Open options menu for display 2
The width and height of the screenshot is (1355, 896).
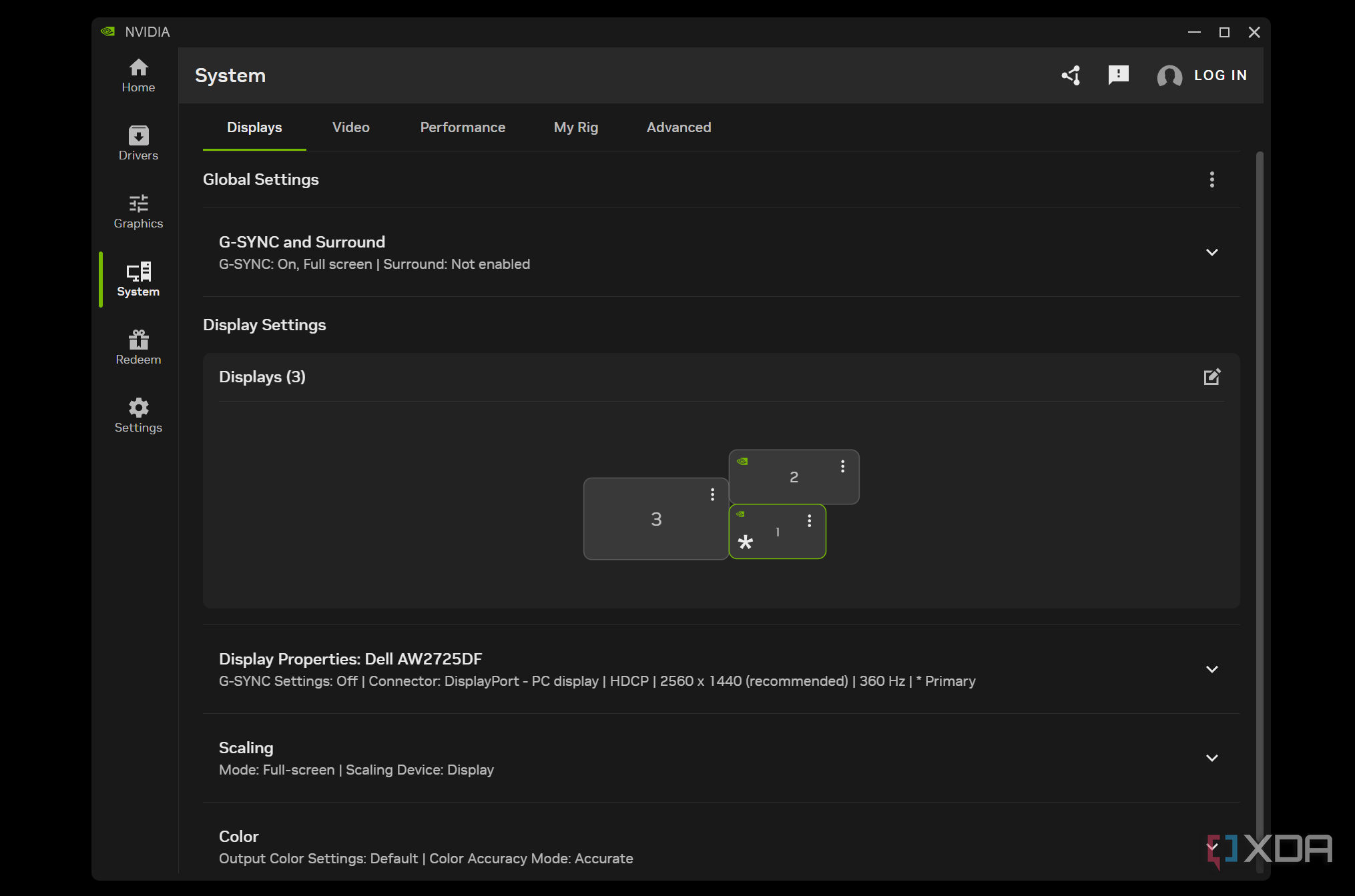point(843,466)
